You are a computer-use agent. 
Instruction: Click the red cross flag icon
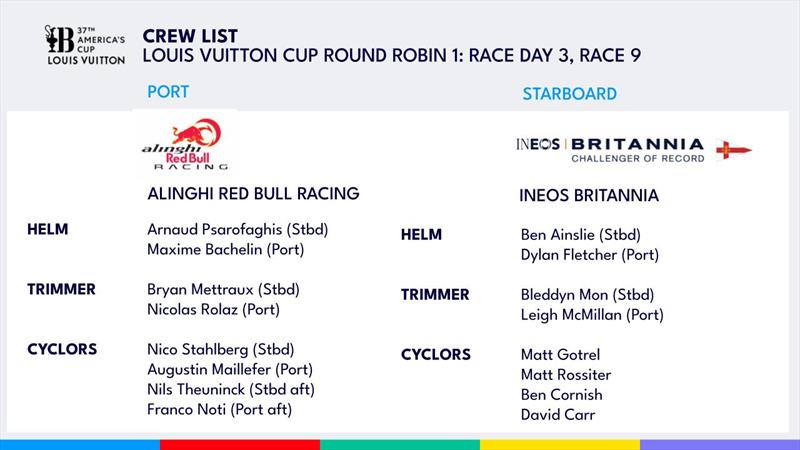point(734,150)
